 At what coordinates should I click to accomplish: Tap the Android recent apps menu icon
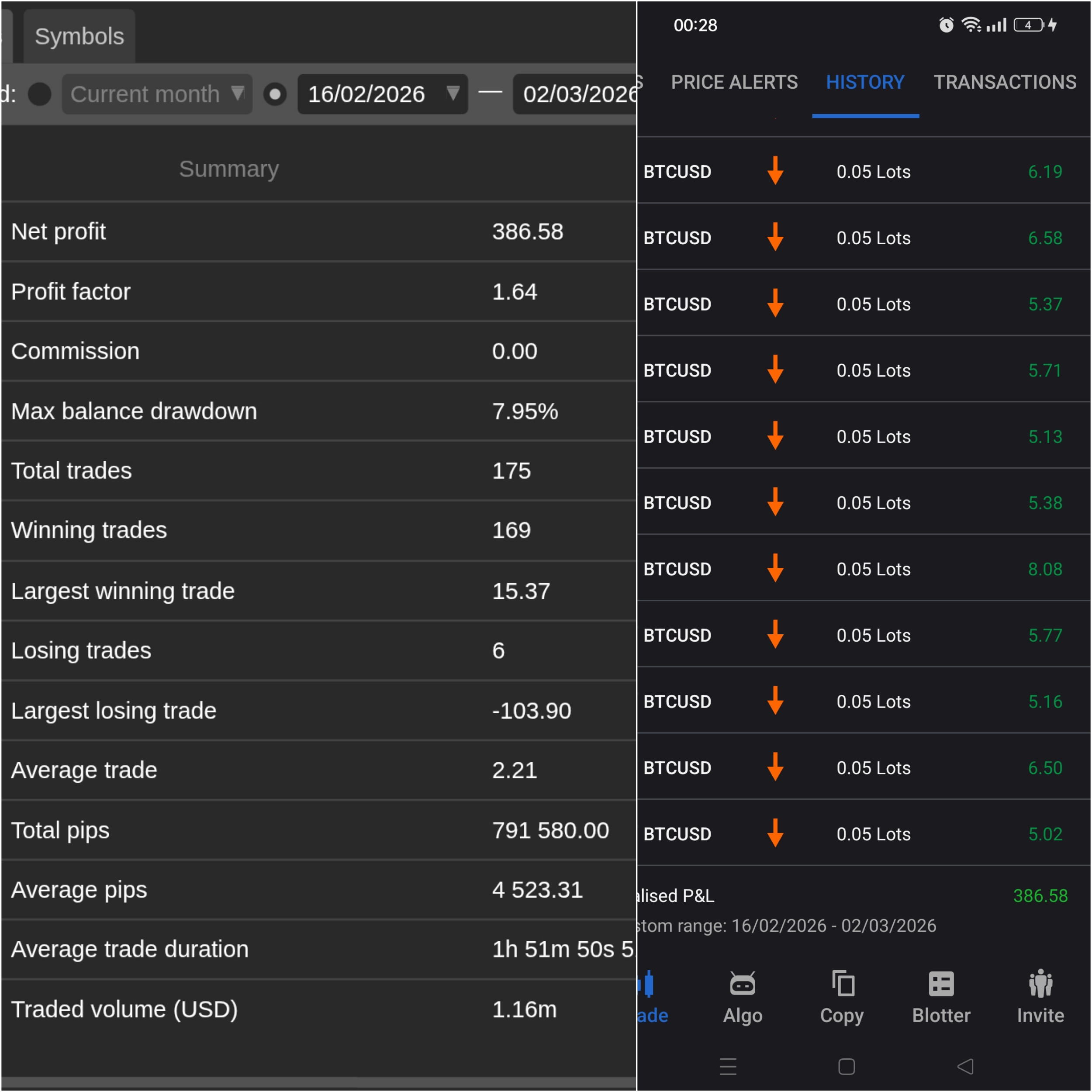coord(728,1067)
